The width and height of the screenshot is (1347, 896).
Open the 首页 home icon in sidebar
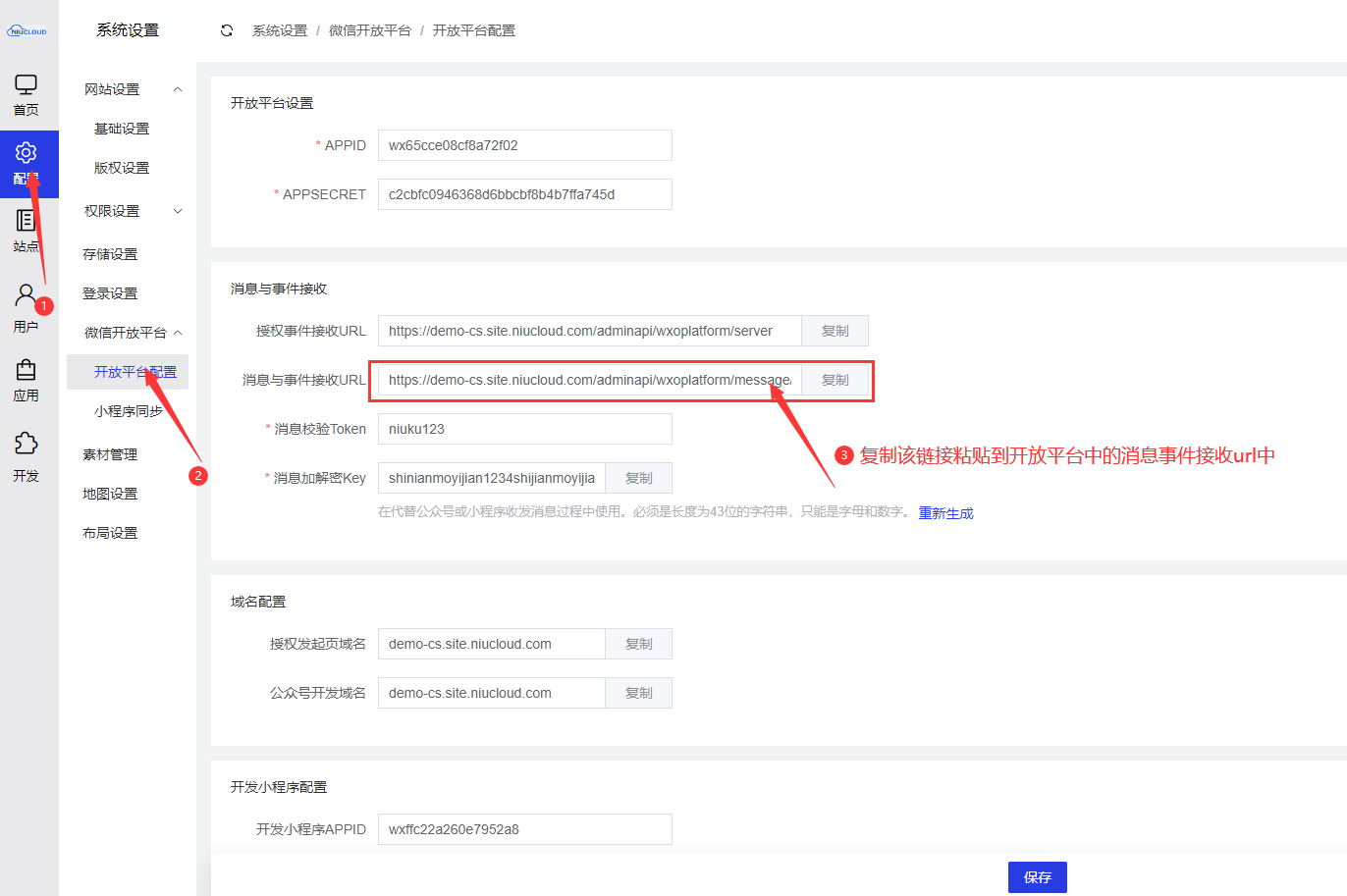click(x=27, y=95)
